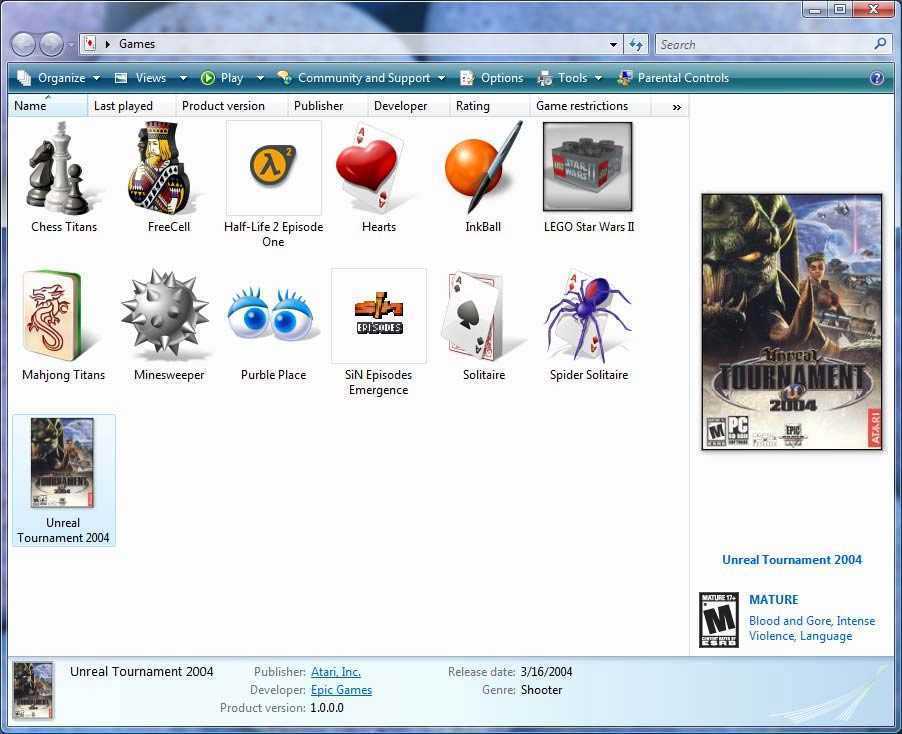
Task: Select Unreal Tournament 2004 box art icon
Action: pos(62,462)
